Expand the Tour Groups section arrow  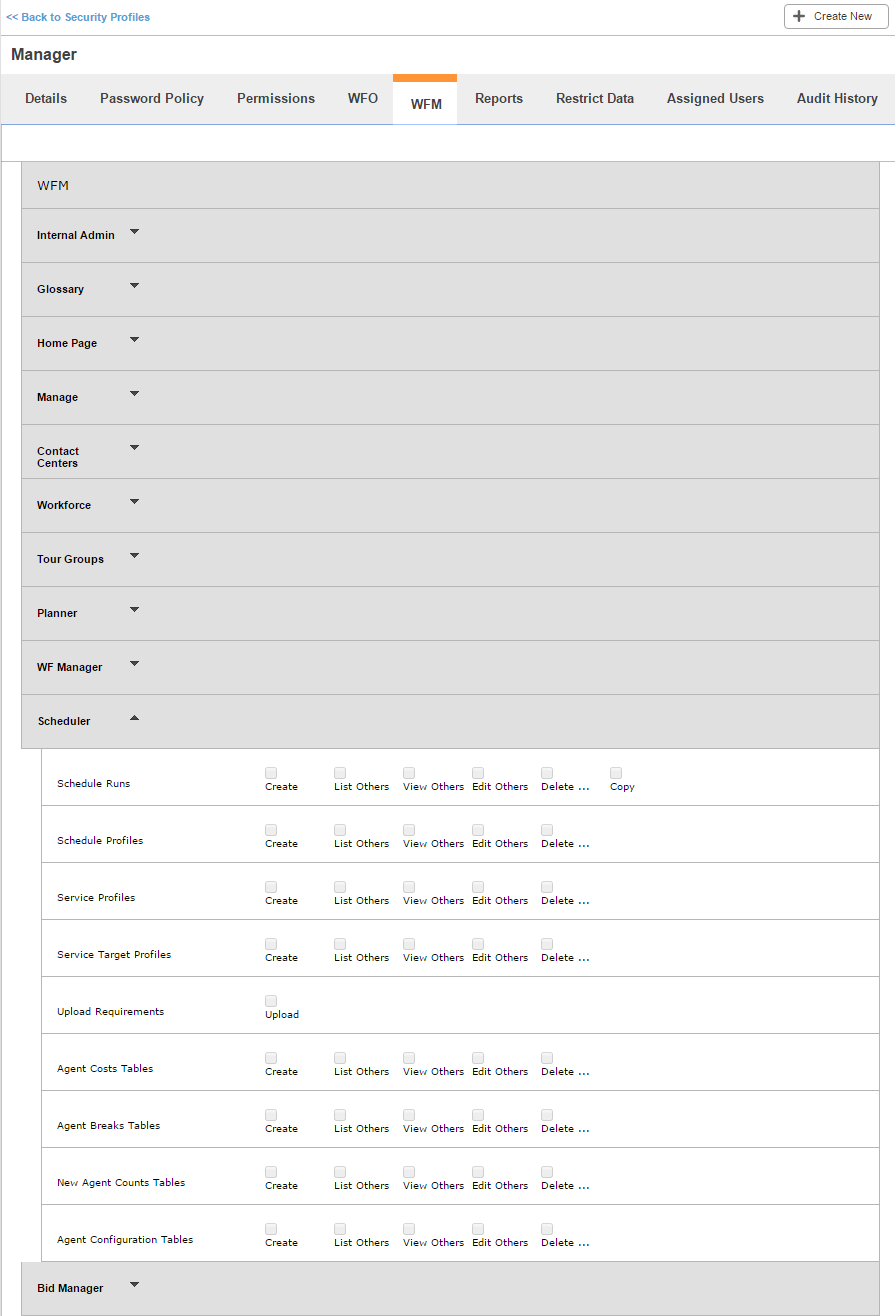click(x=135, y=556)
